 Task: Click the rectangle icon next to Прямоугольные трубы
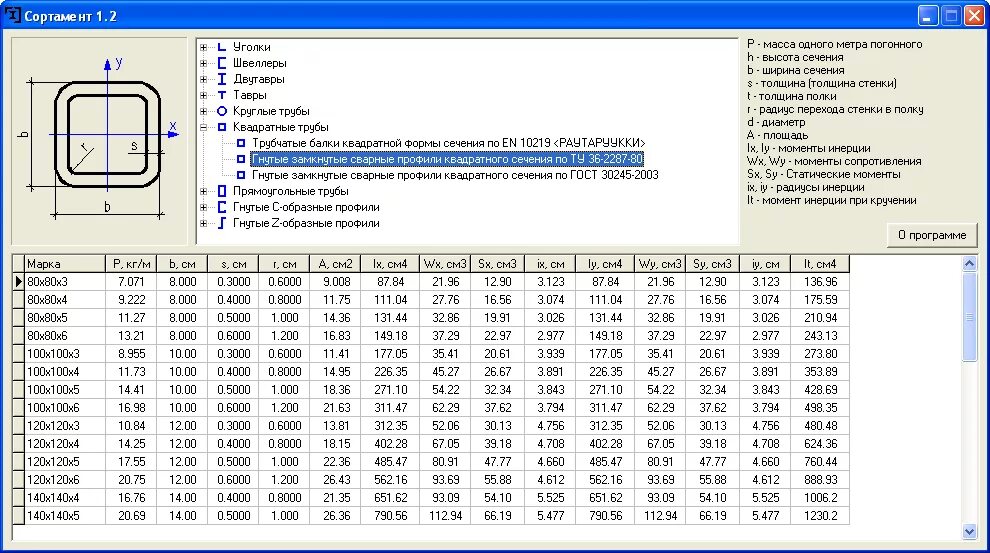pyautogui.click(x=222, y=191)
